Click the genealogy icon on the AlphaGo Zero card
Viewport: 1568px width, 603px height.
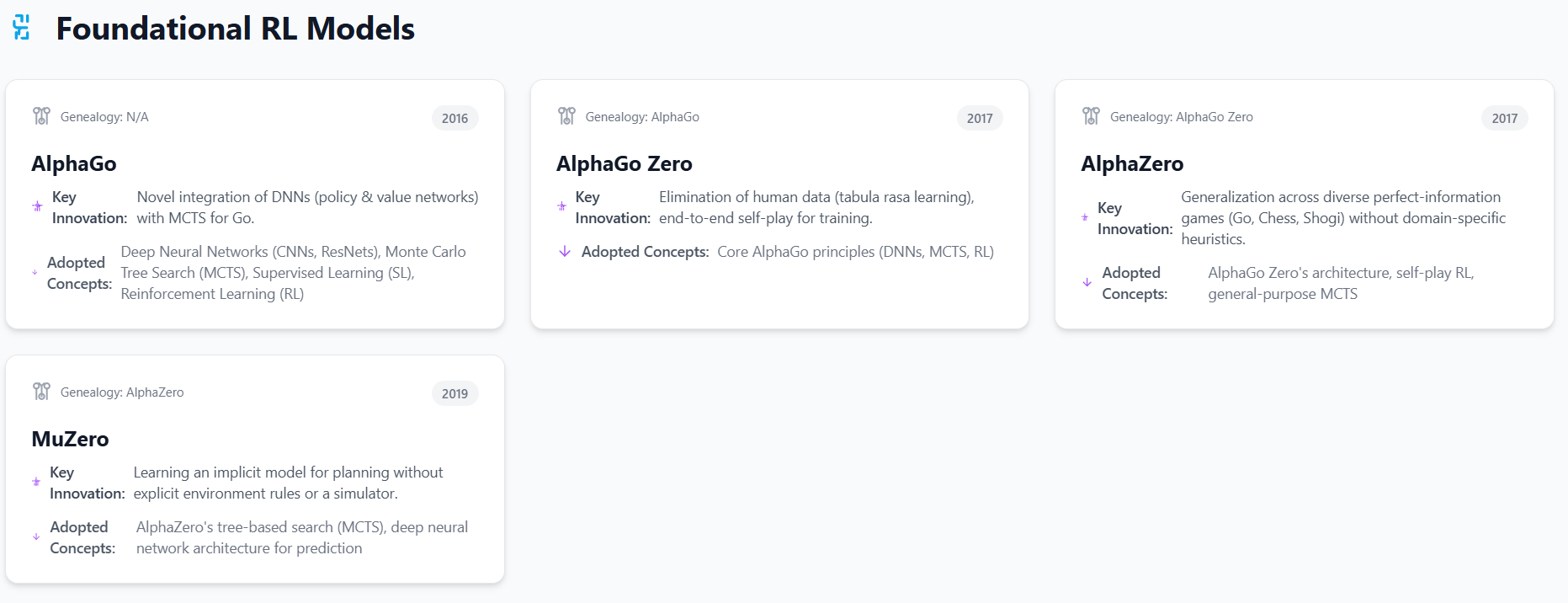coord(566,116)
